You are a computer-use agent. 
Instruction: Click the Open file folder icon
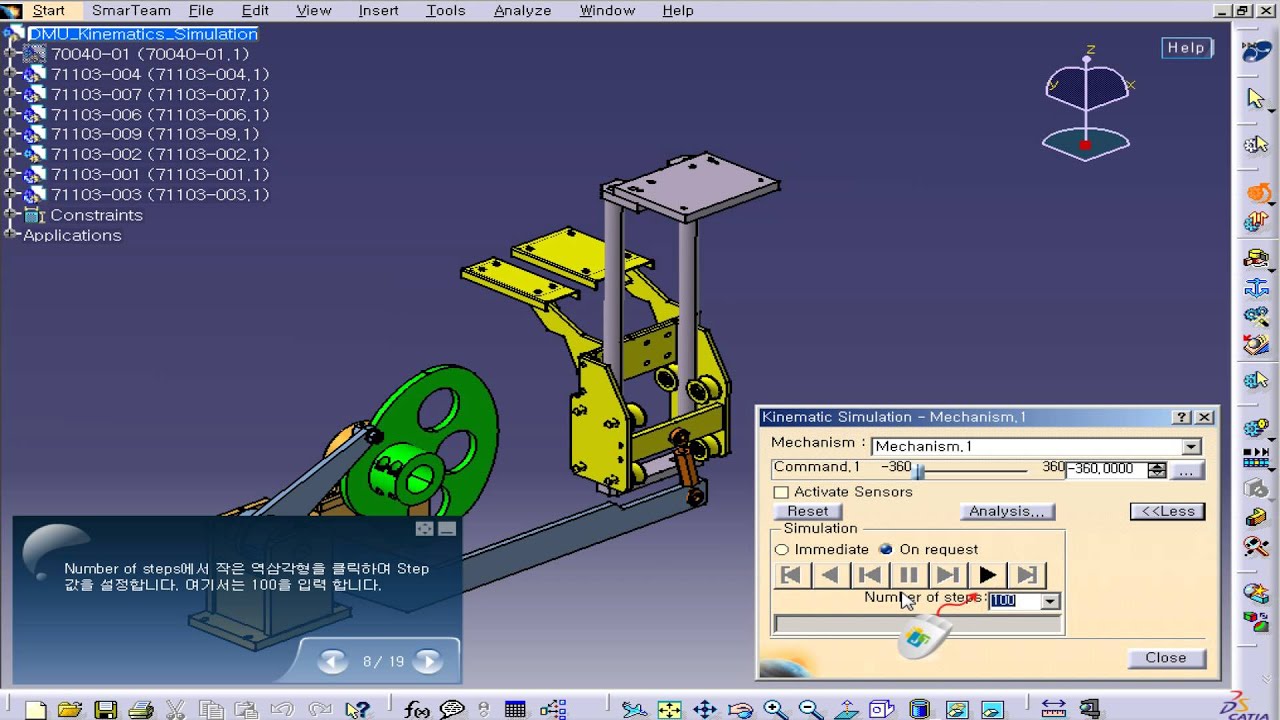pos(70,710)
